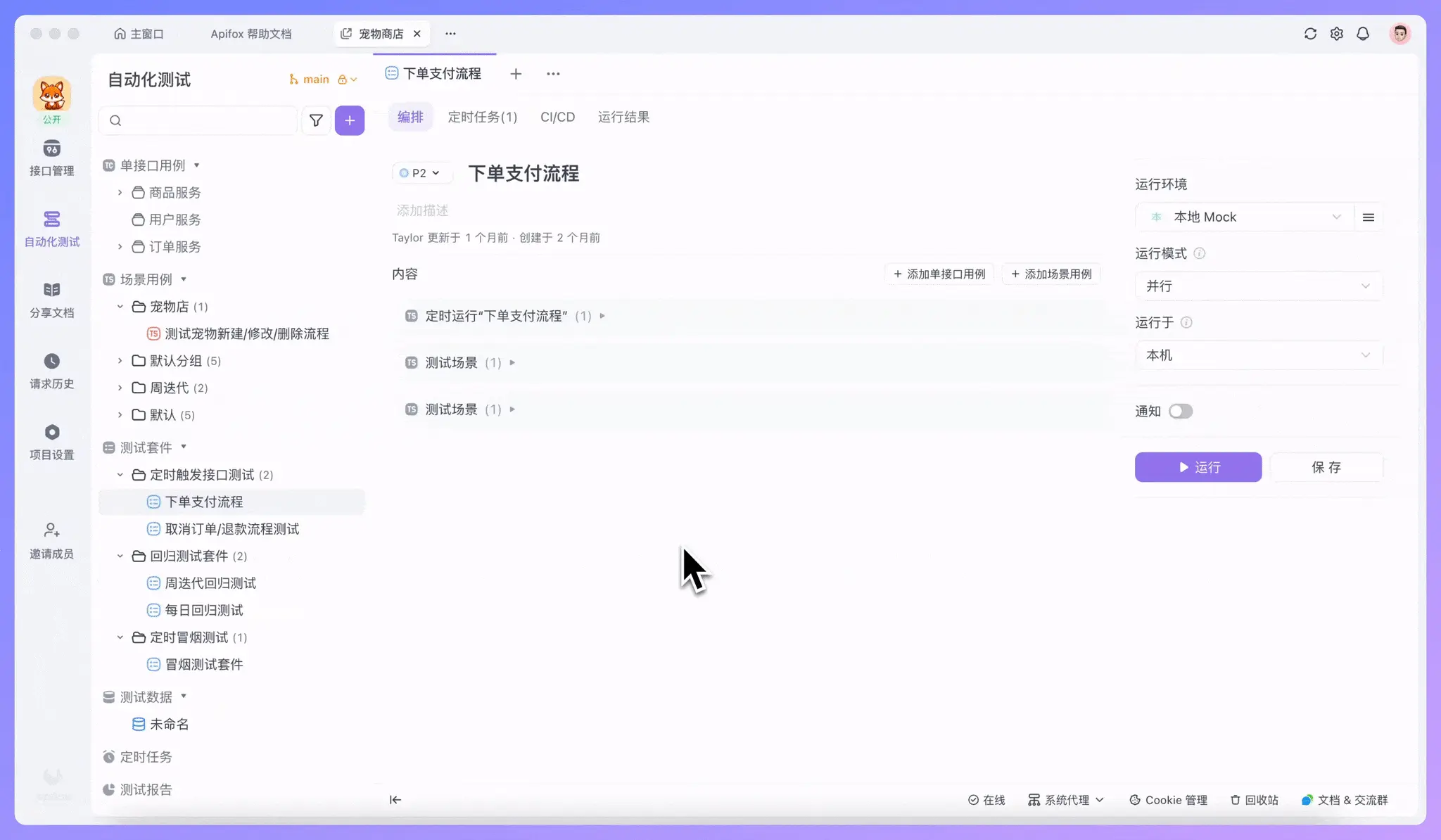
Task: Toggle the 通知 switch
Action: coord(1181,412)
